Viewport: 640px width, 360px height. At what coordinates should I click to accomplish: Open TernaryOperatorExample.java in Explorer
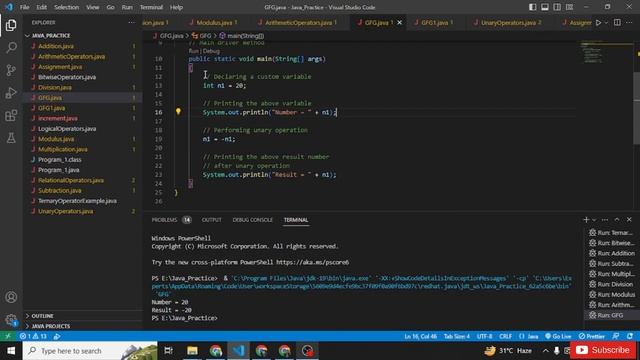click(x=77, y=201)
